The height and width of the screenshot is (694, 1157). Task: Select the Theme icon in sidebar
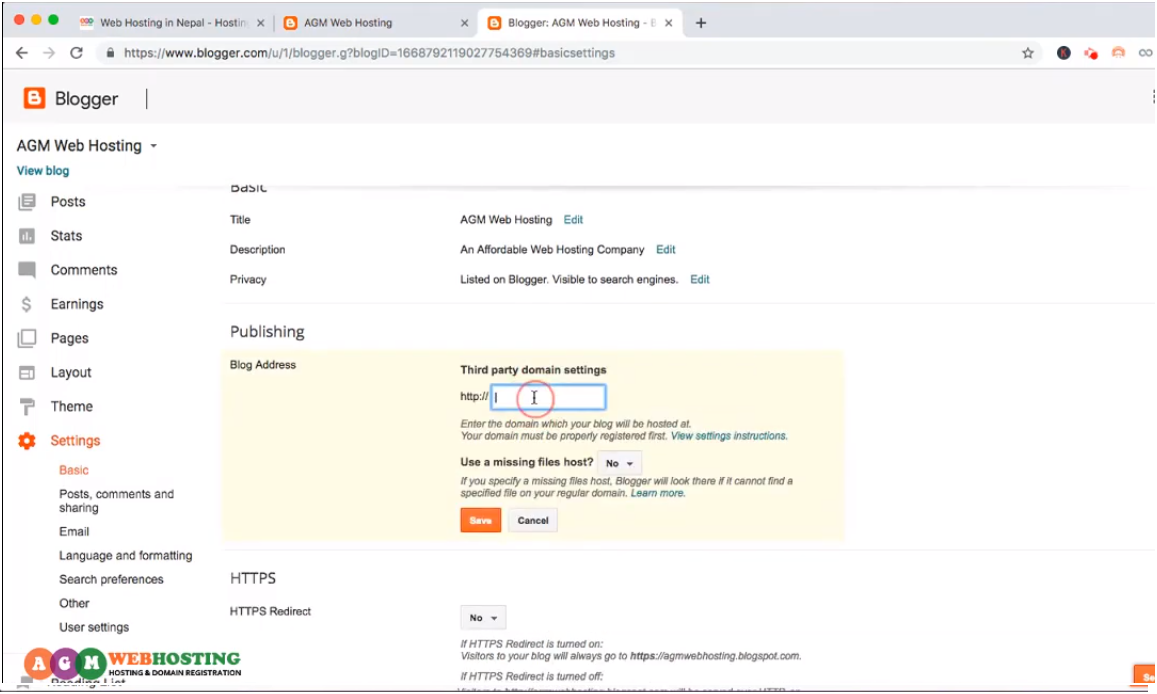point(27,406)
